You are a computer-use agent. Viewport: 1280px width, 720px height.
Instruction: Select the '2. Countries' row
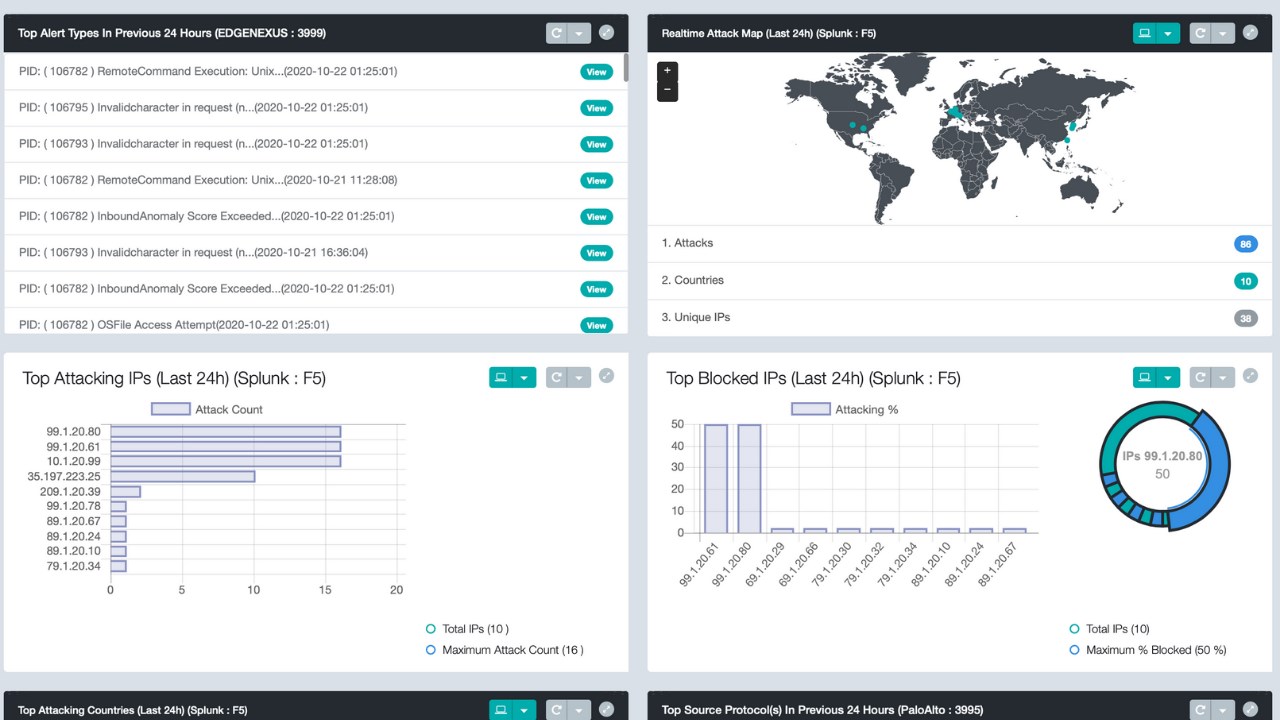point(960,281)
